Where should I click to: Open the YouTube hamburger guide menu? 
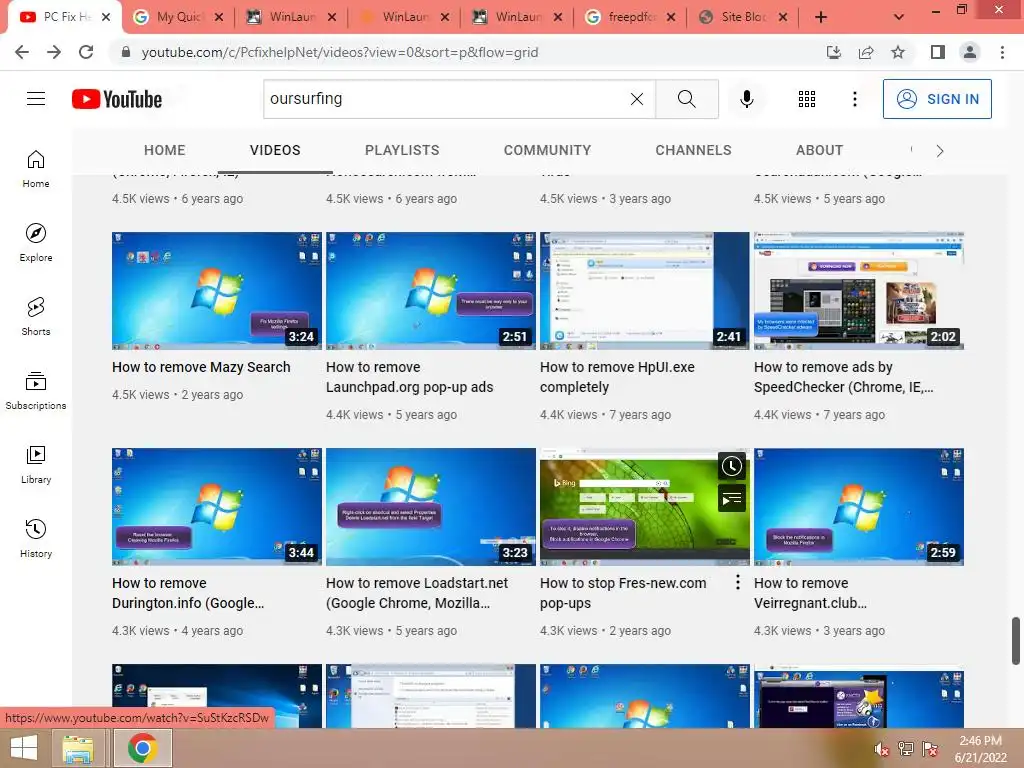36,99
